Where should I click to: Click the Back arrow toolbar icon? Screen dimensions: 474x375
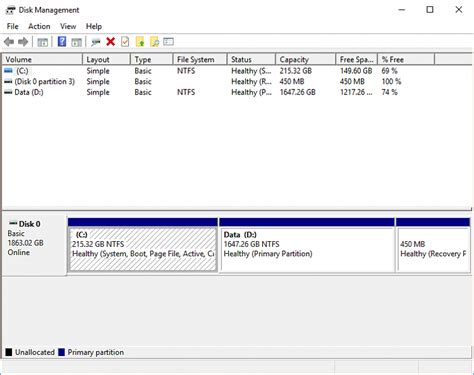tap(9, 42)
